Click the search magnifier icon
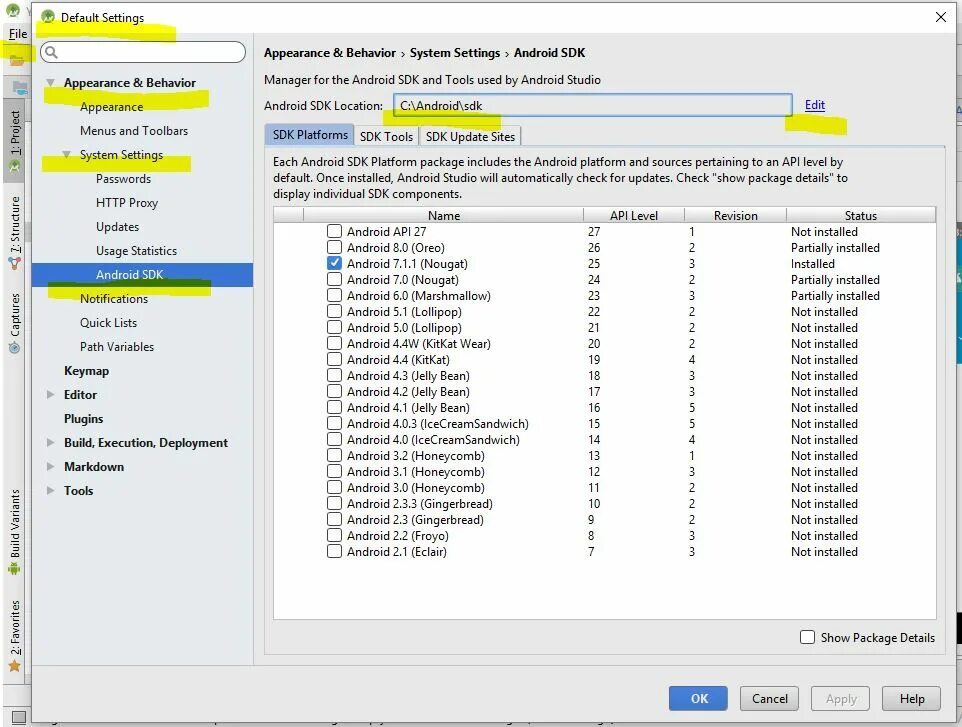The height and width of the screenshot is (727, 962). 52,52
